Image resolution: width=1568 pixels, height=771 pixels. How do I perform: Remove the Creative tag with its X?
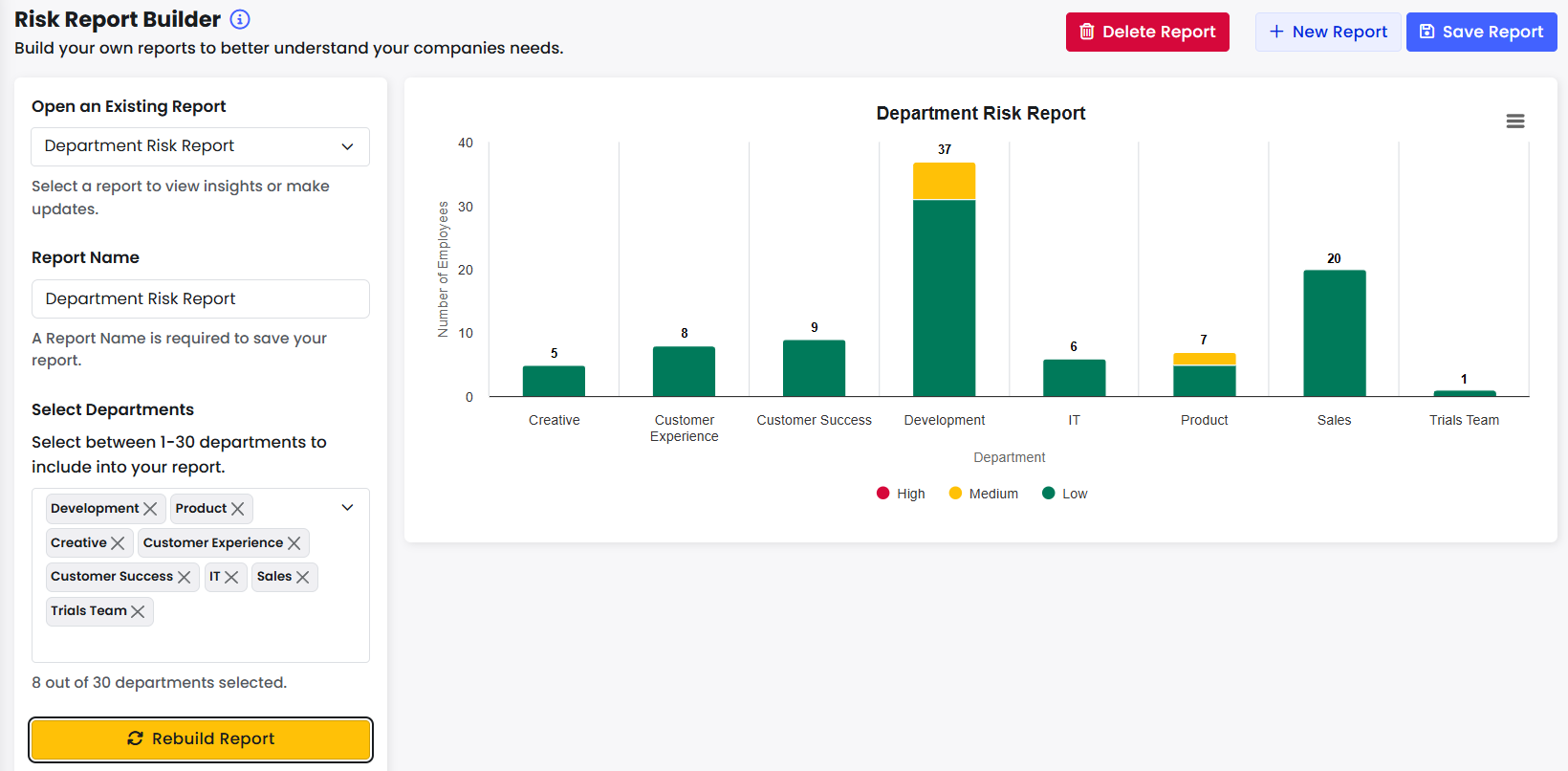[x=118, y=543]
